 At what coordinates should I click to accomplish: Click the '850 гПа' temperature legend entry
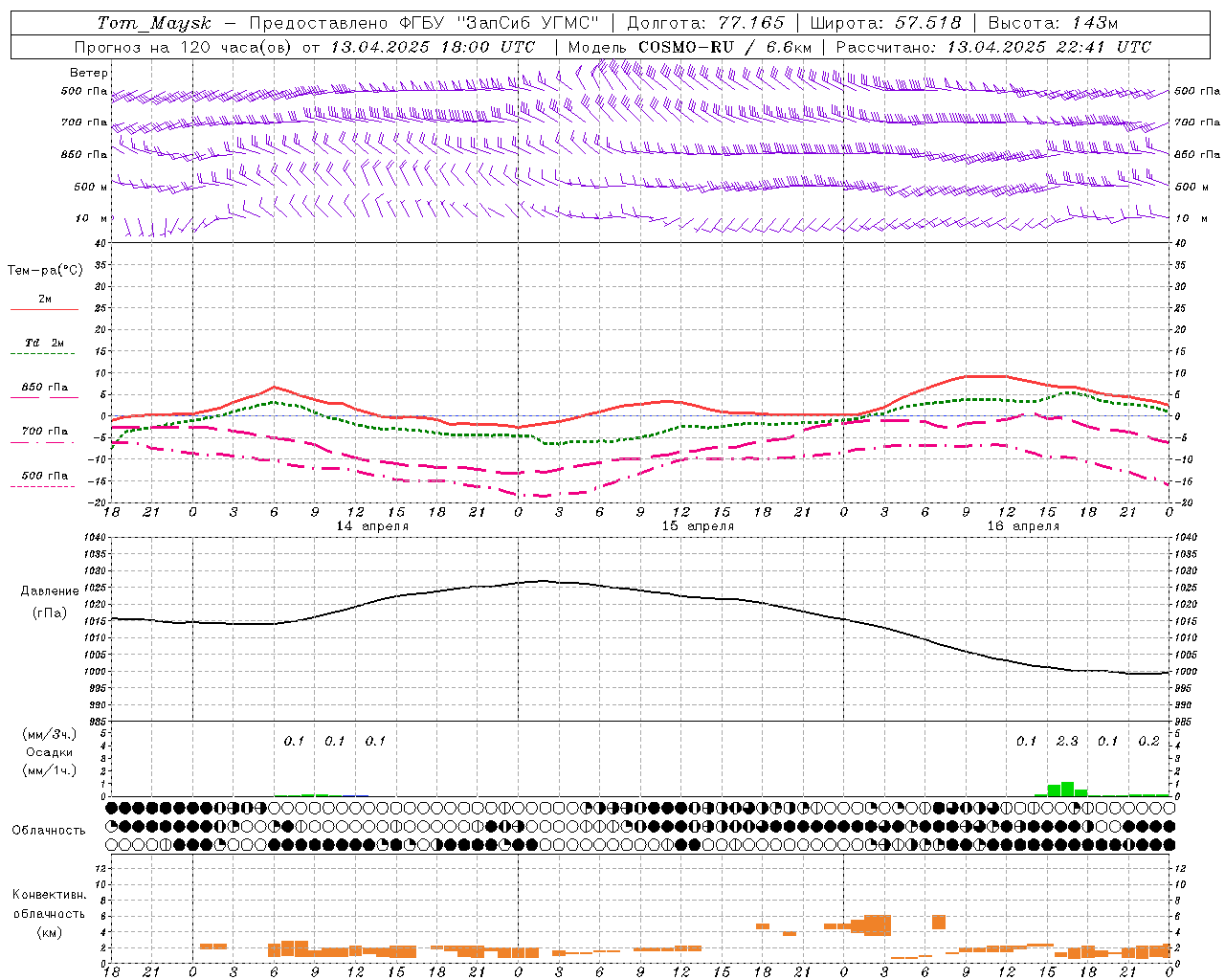45,388
